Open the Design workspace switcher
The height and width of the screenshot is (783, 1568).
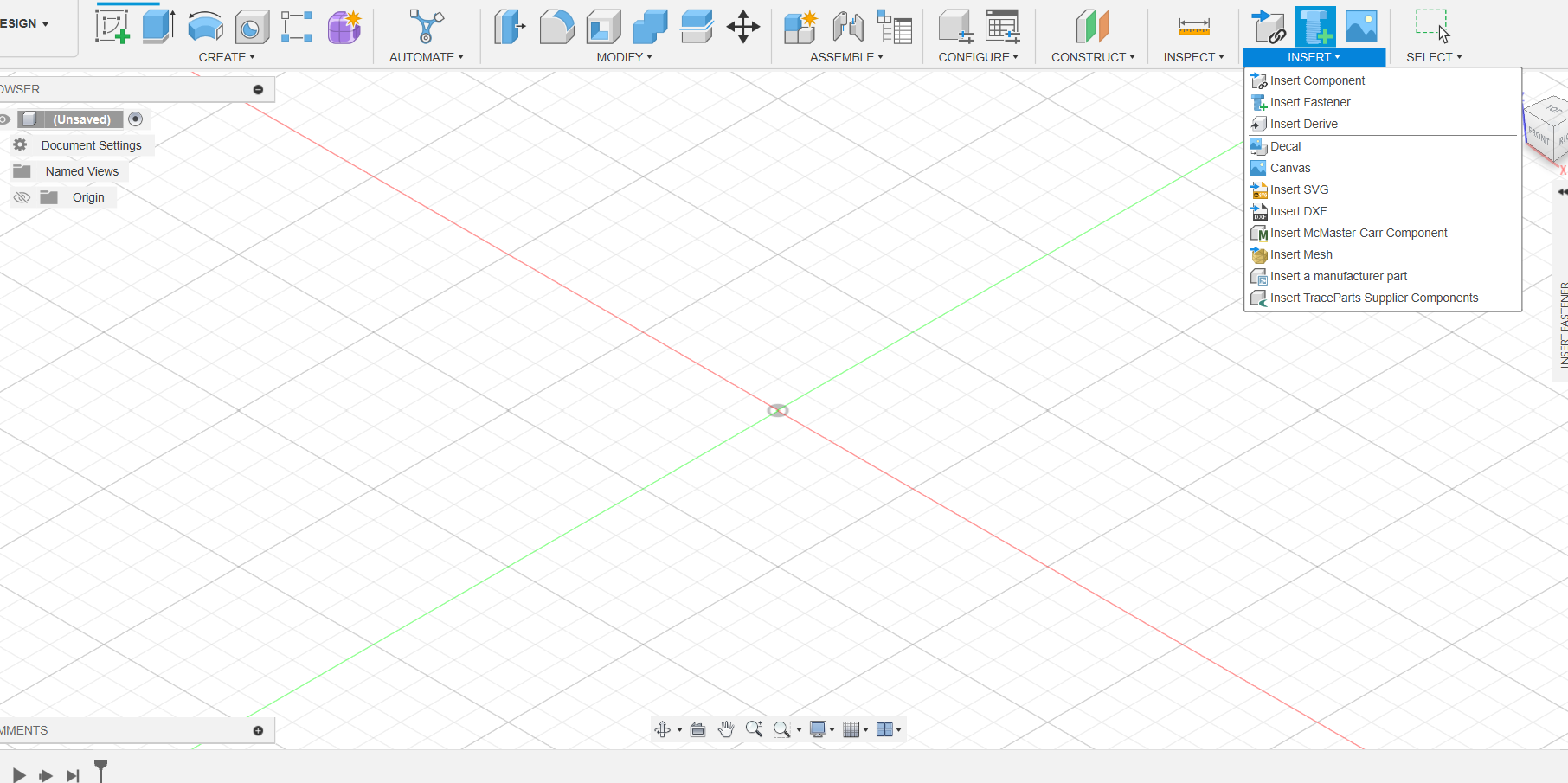[x=24, y=23]
